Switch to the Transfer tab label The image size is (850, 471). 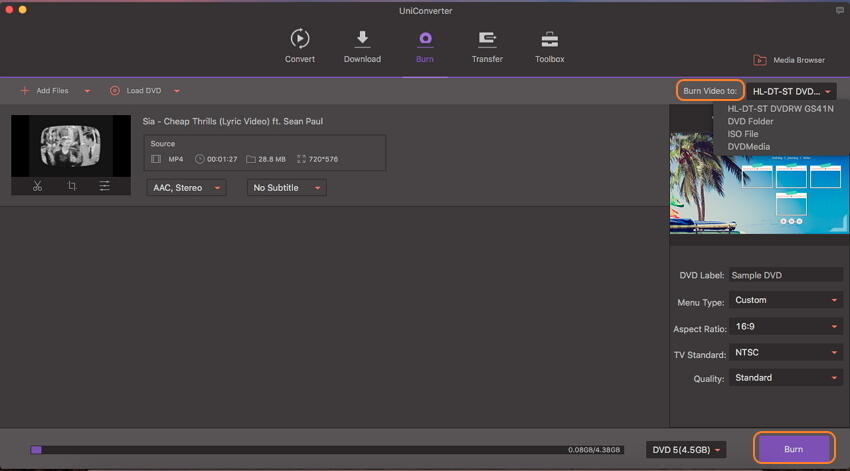tap(487, 59)
